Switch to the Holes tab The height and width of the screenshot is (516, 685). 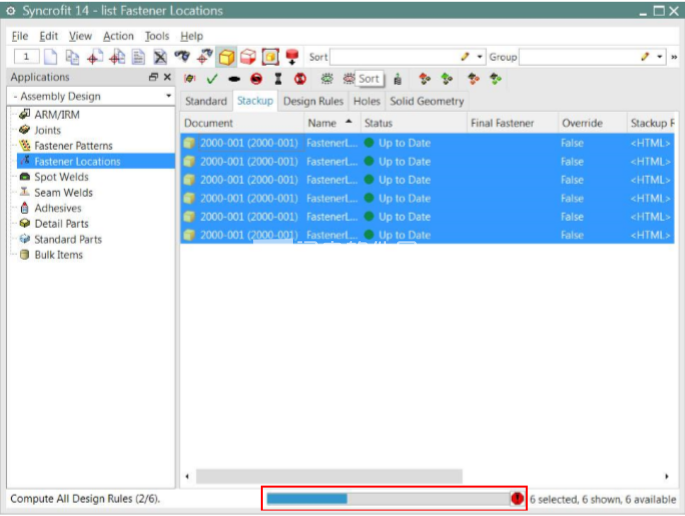(x=367, y=101)
